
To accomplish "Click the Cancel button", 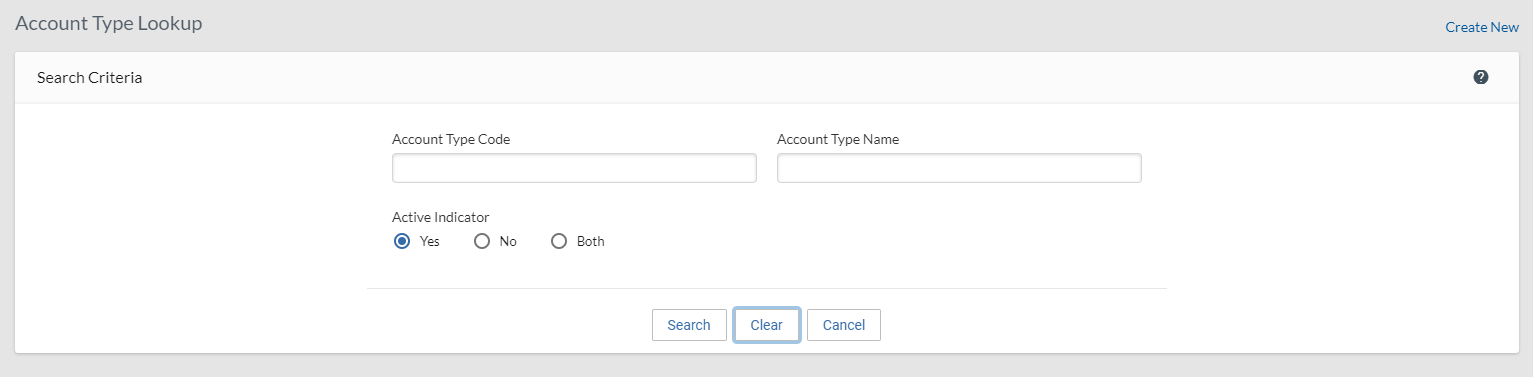I will [x=844, y=325].
